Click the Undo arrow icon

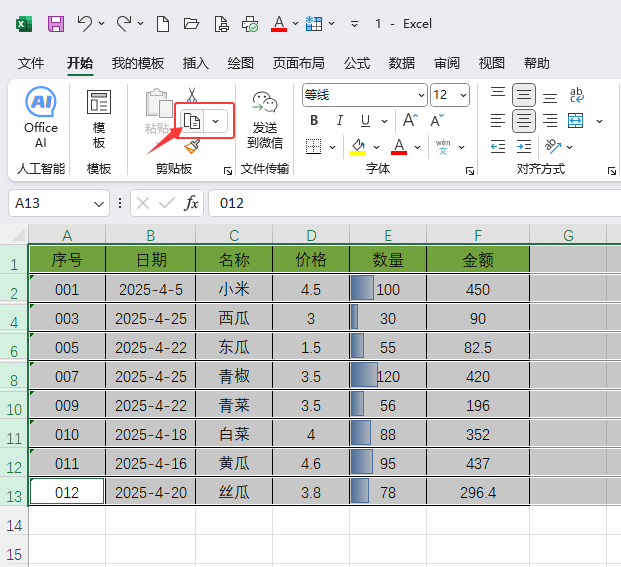pos(85,23)
